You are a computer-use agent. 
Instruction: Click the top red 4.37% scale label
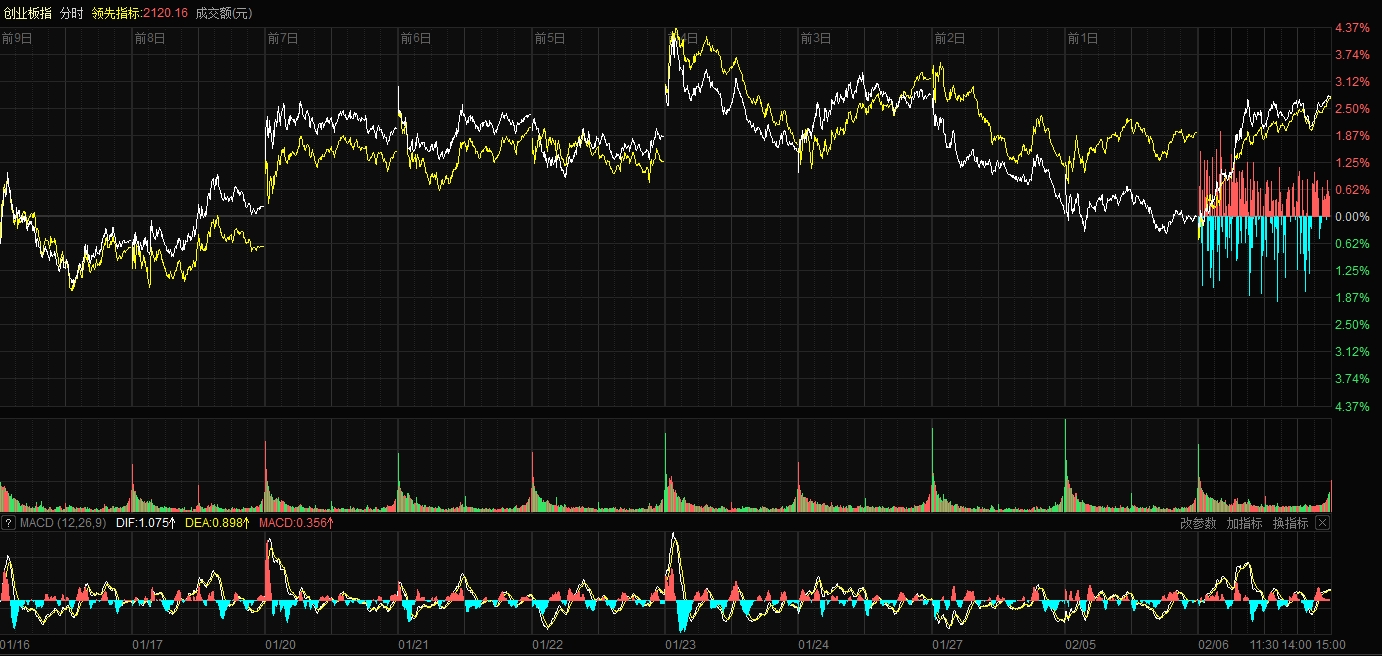coord(1351,27)
